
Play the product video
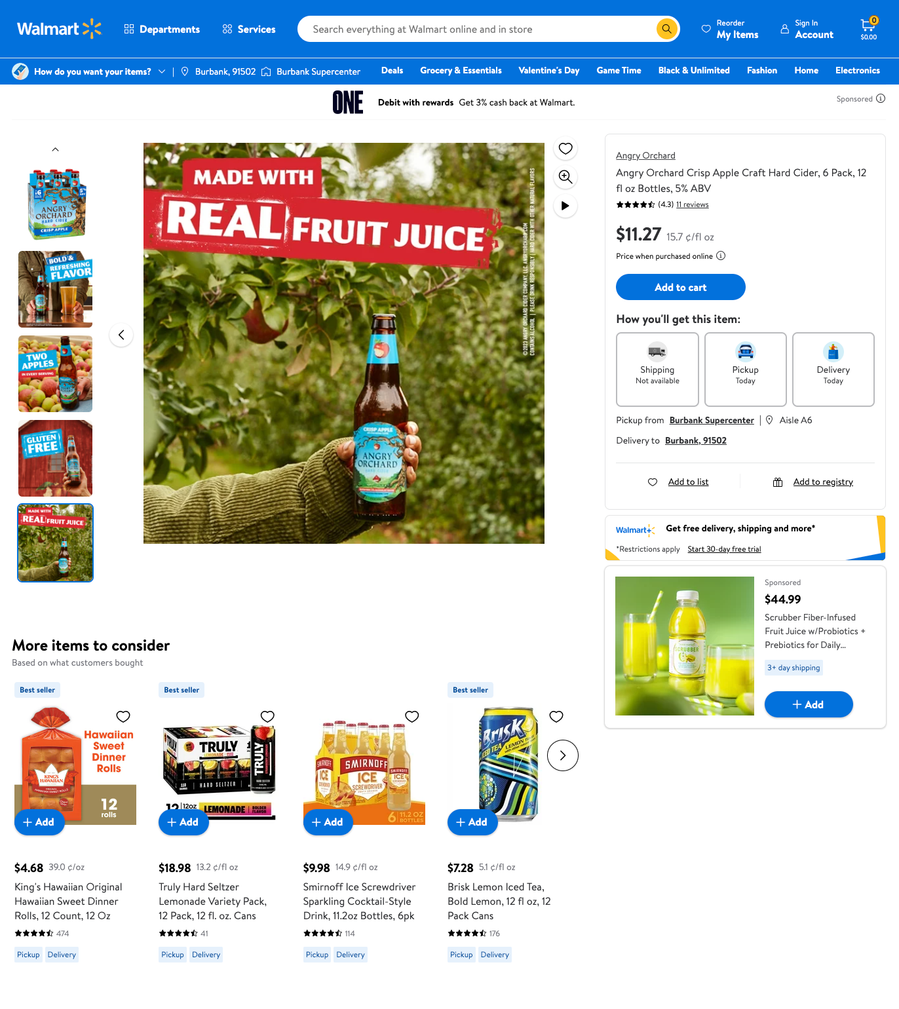click(x=565, y=206)
